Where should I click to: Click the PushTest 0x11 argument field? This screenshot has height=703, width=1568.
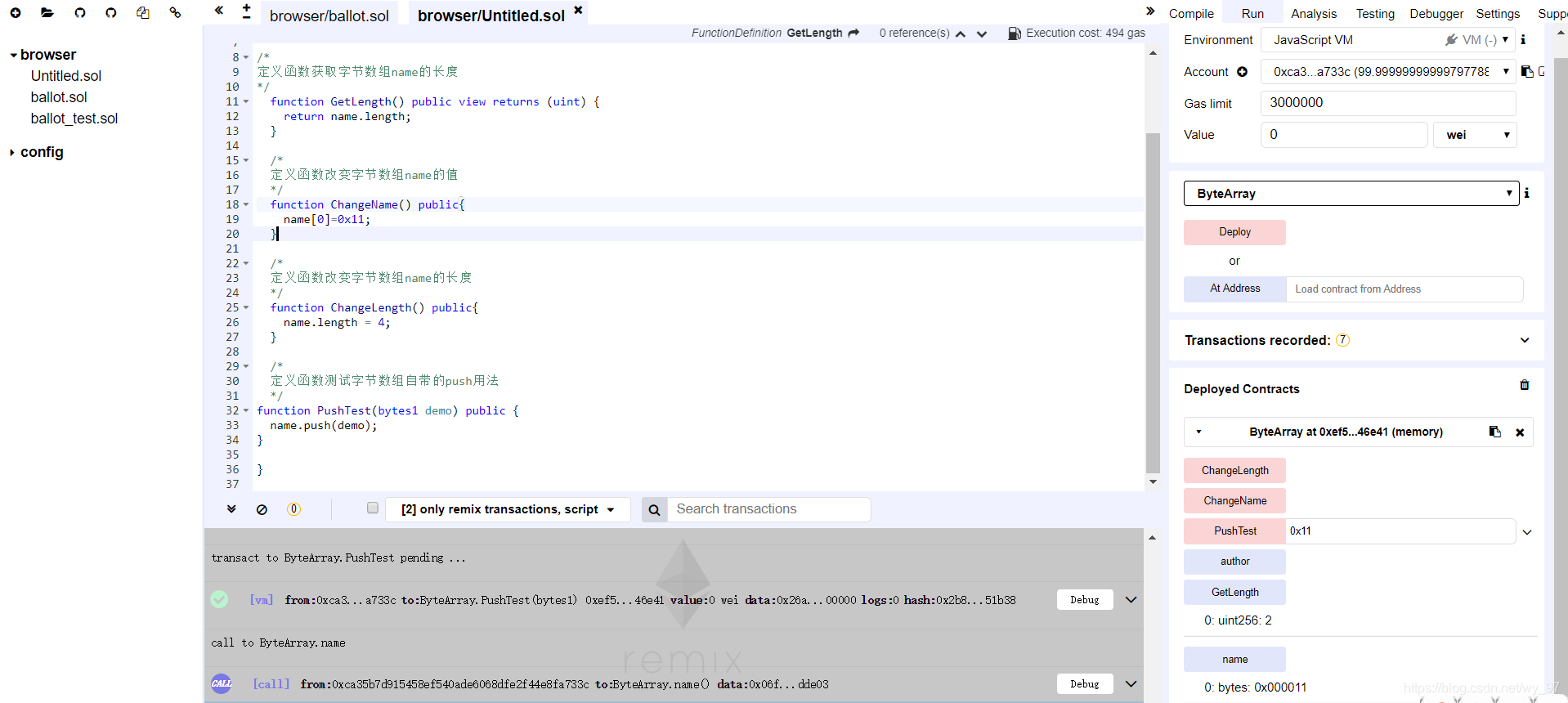(1400, 531)
